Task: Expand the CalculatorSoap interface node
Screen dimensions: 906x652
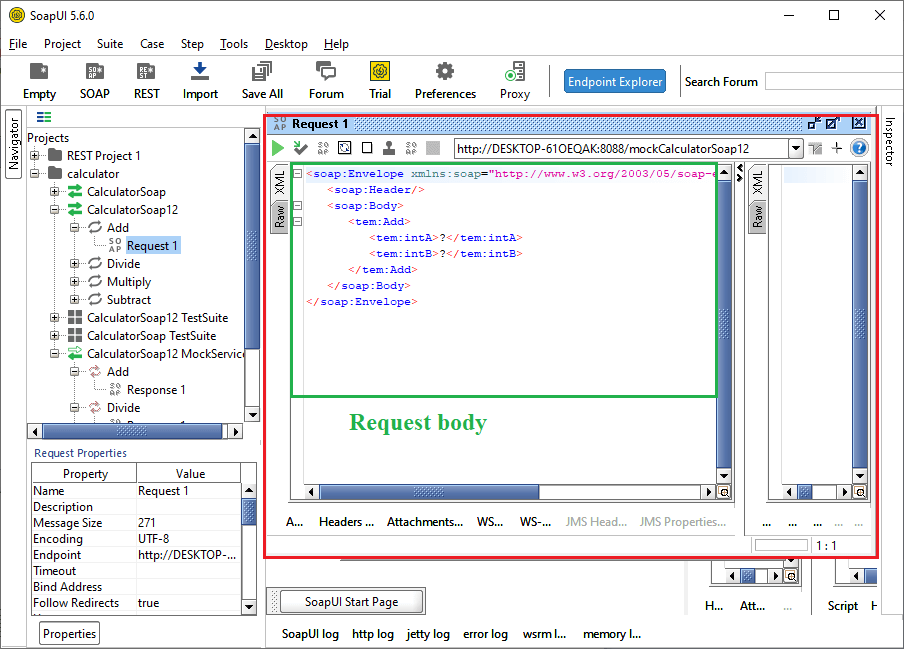Action: click(54, 191)
